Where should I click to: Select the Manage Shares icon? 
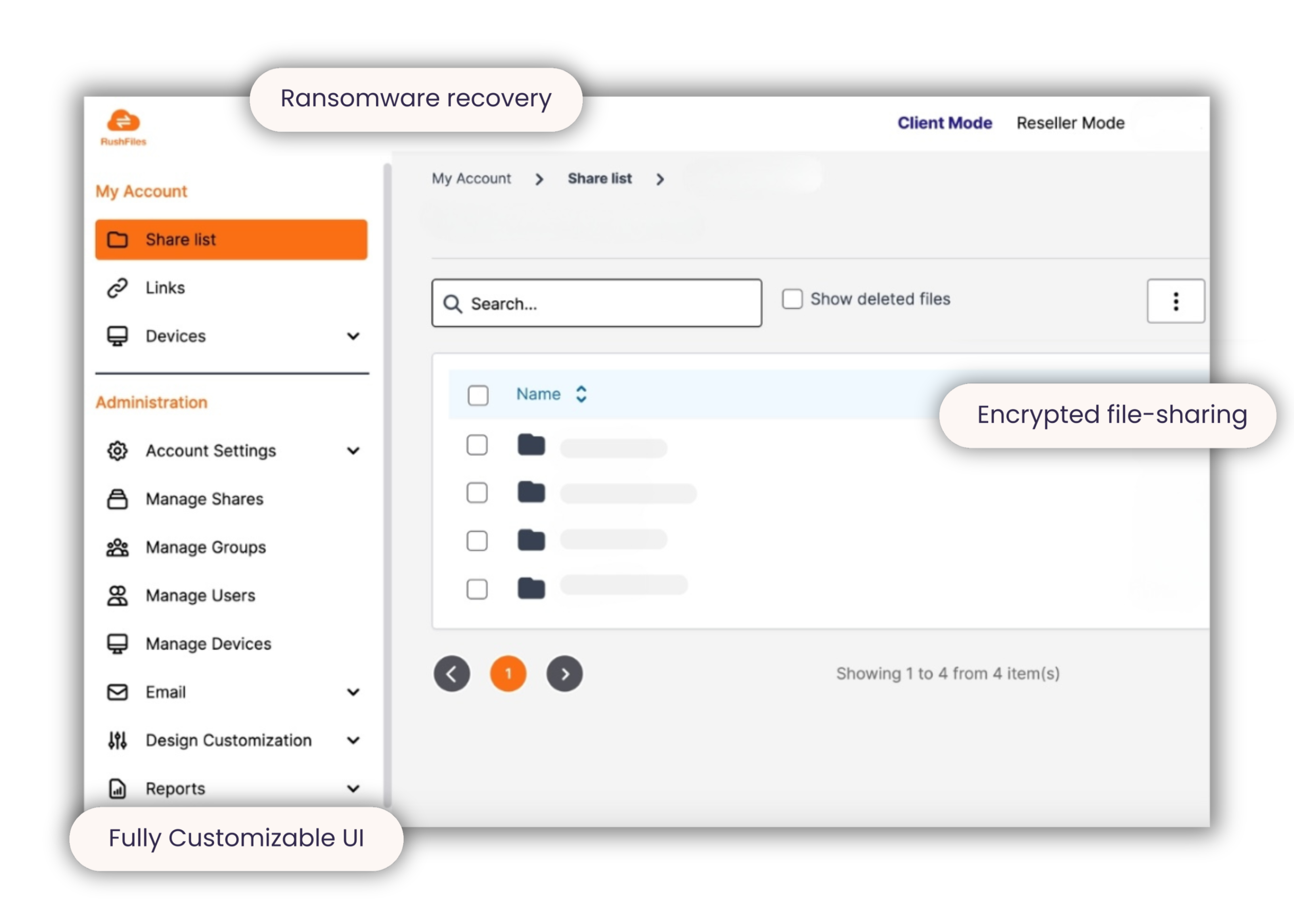(117, 499)
